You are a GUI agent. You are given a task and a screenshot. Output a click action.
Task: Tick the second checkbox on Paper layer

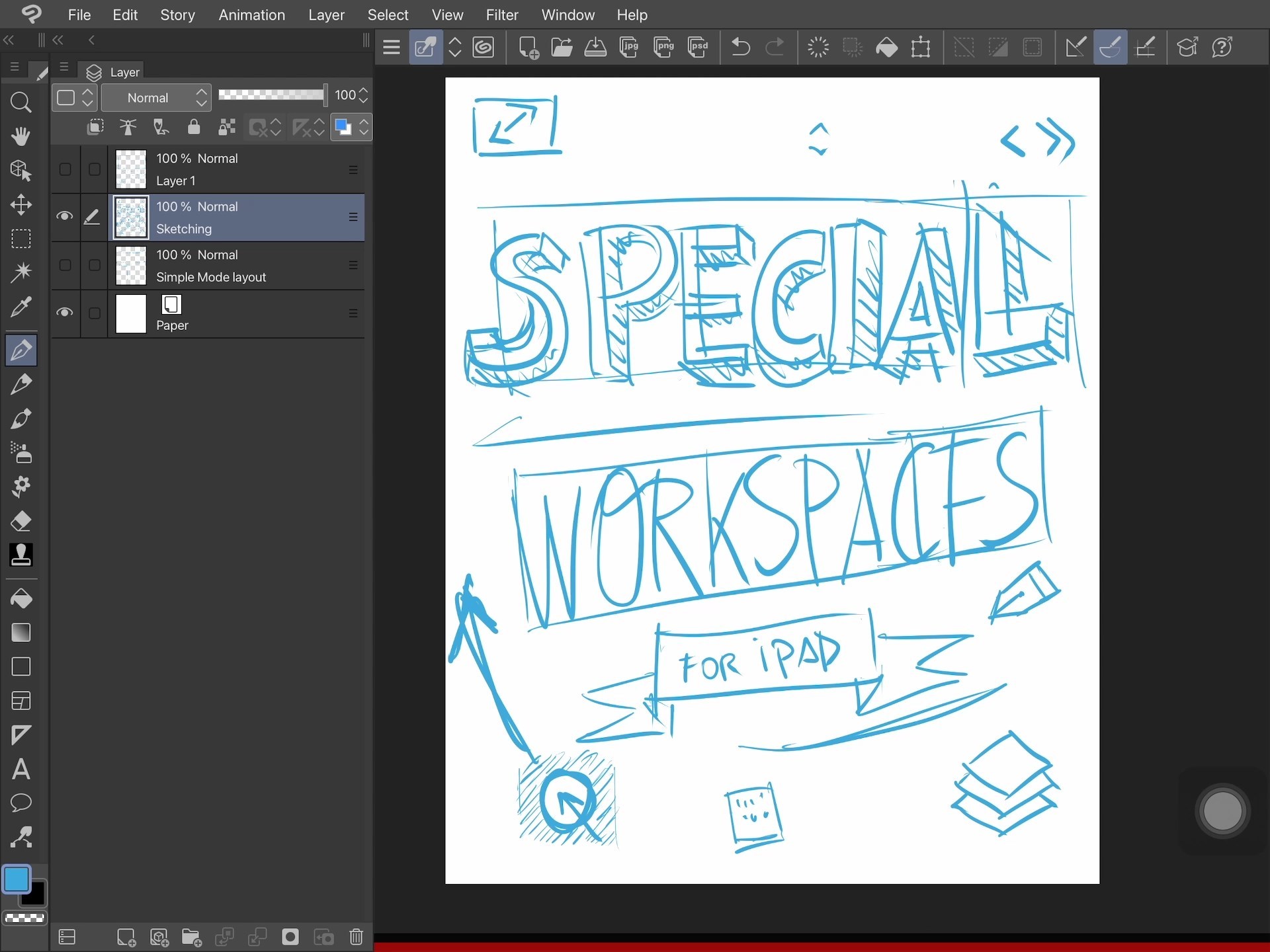[95, 313]
